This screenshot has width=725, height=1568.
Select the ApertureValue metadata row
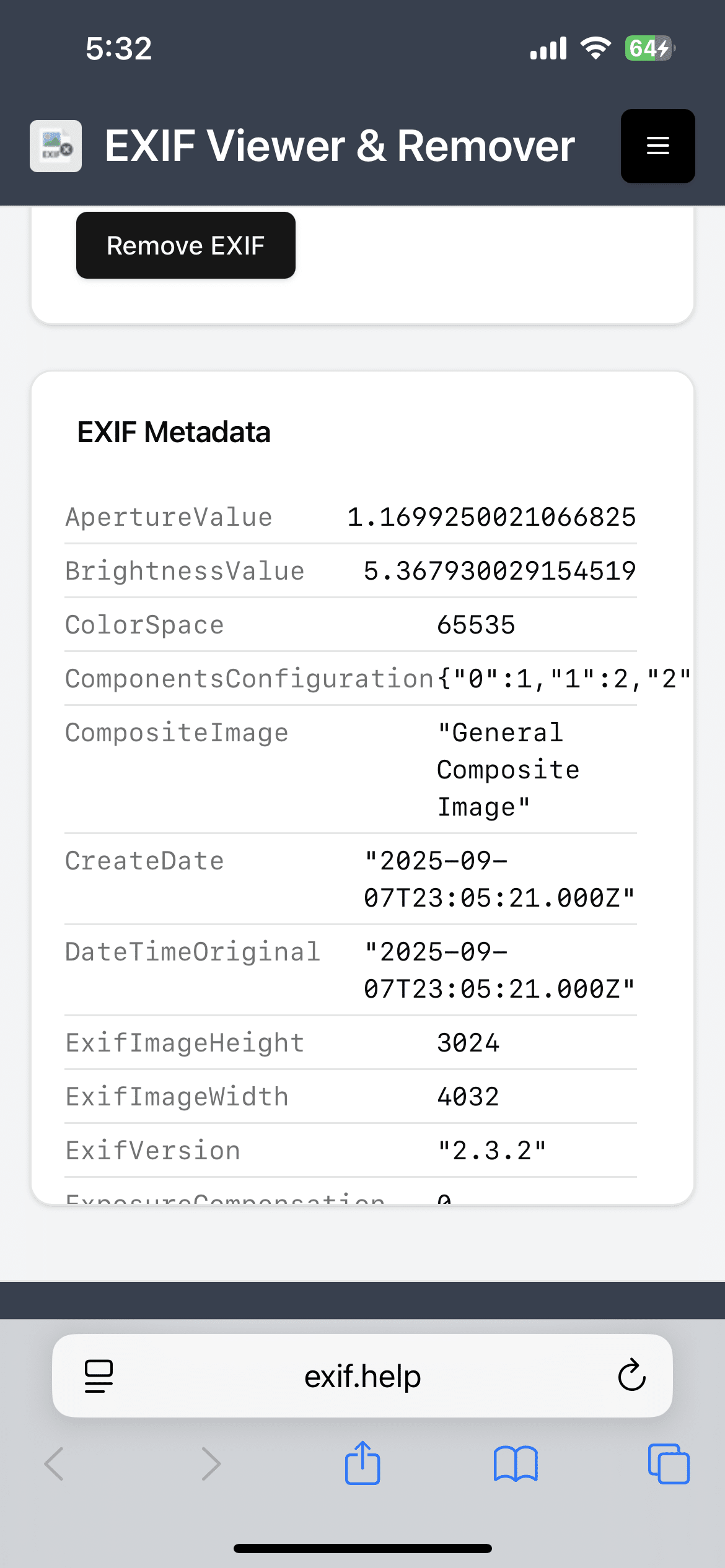pos(350,516)
